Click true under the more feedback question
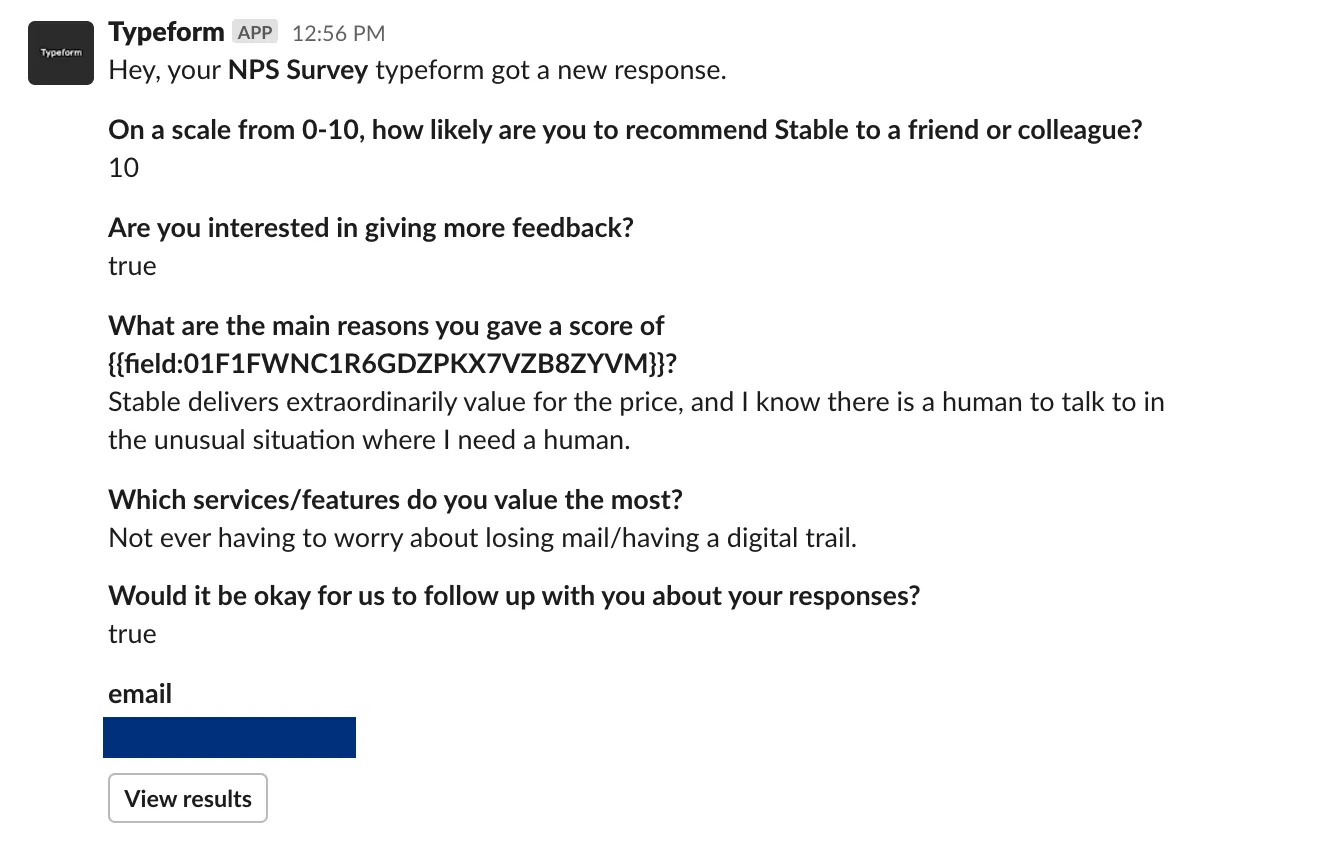Image resolution: width=1334 pixels, height=859 pixels. (132, 266)
